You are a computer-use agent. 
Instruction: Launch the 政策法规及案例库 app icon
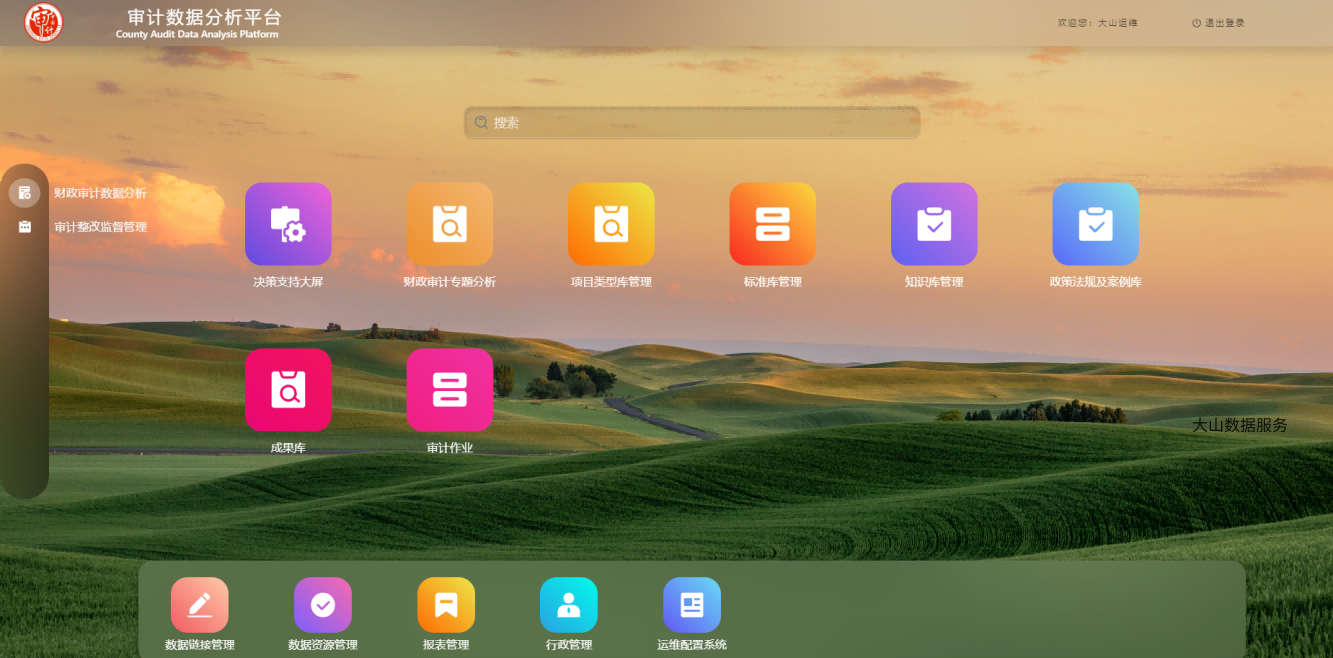coord(1096,225)
